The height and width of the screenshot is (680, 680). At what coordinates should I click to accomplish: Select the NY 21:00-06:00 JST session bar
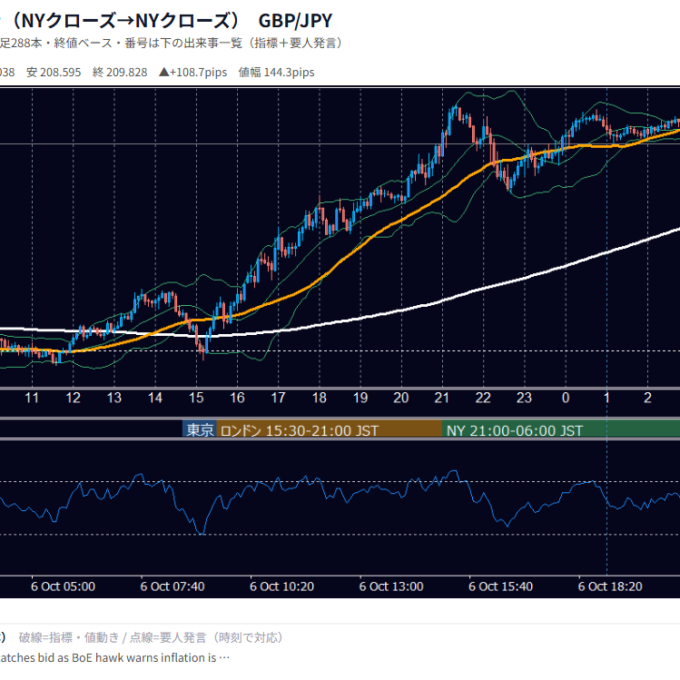point(561,430)
